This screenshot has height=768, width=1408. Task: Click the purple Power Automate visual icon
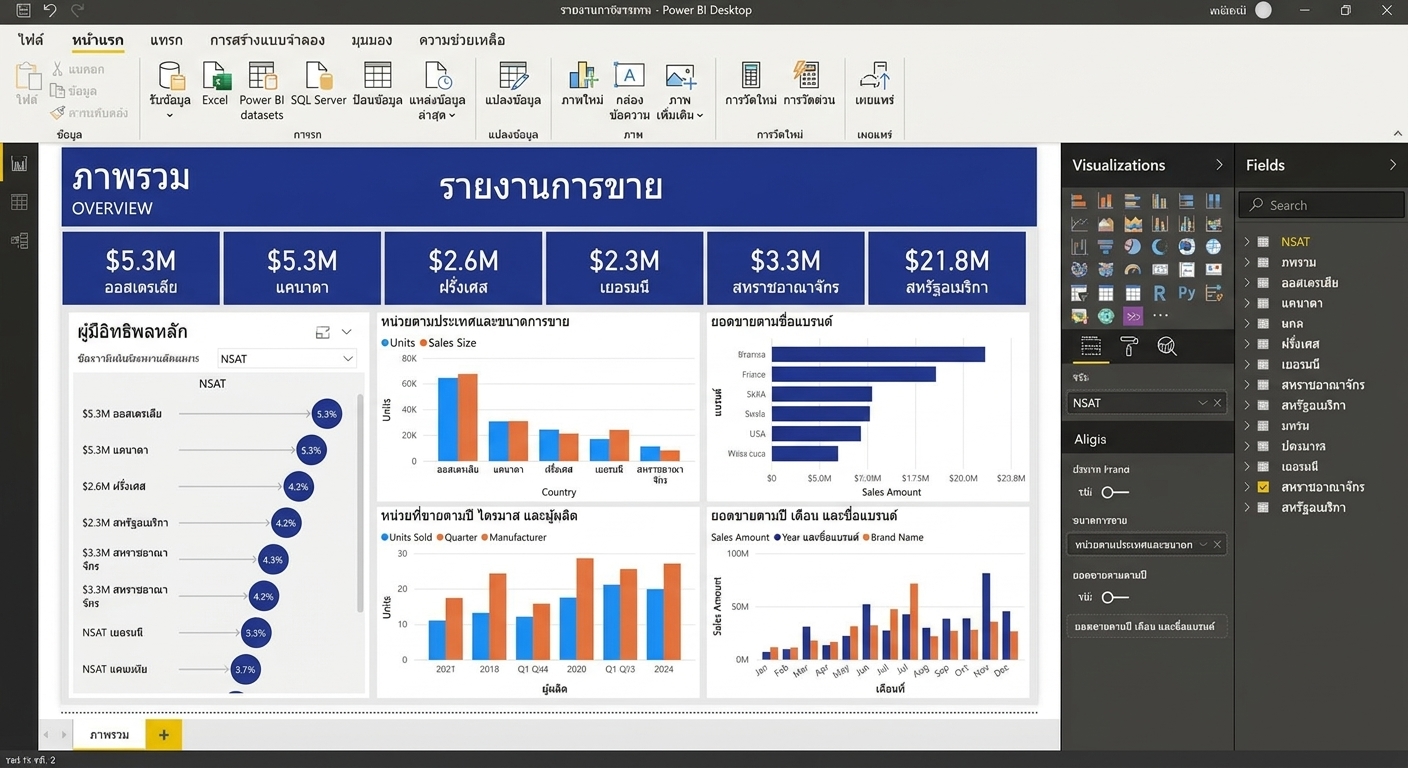1133,316
